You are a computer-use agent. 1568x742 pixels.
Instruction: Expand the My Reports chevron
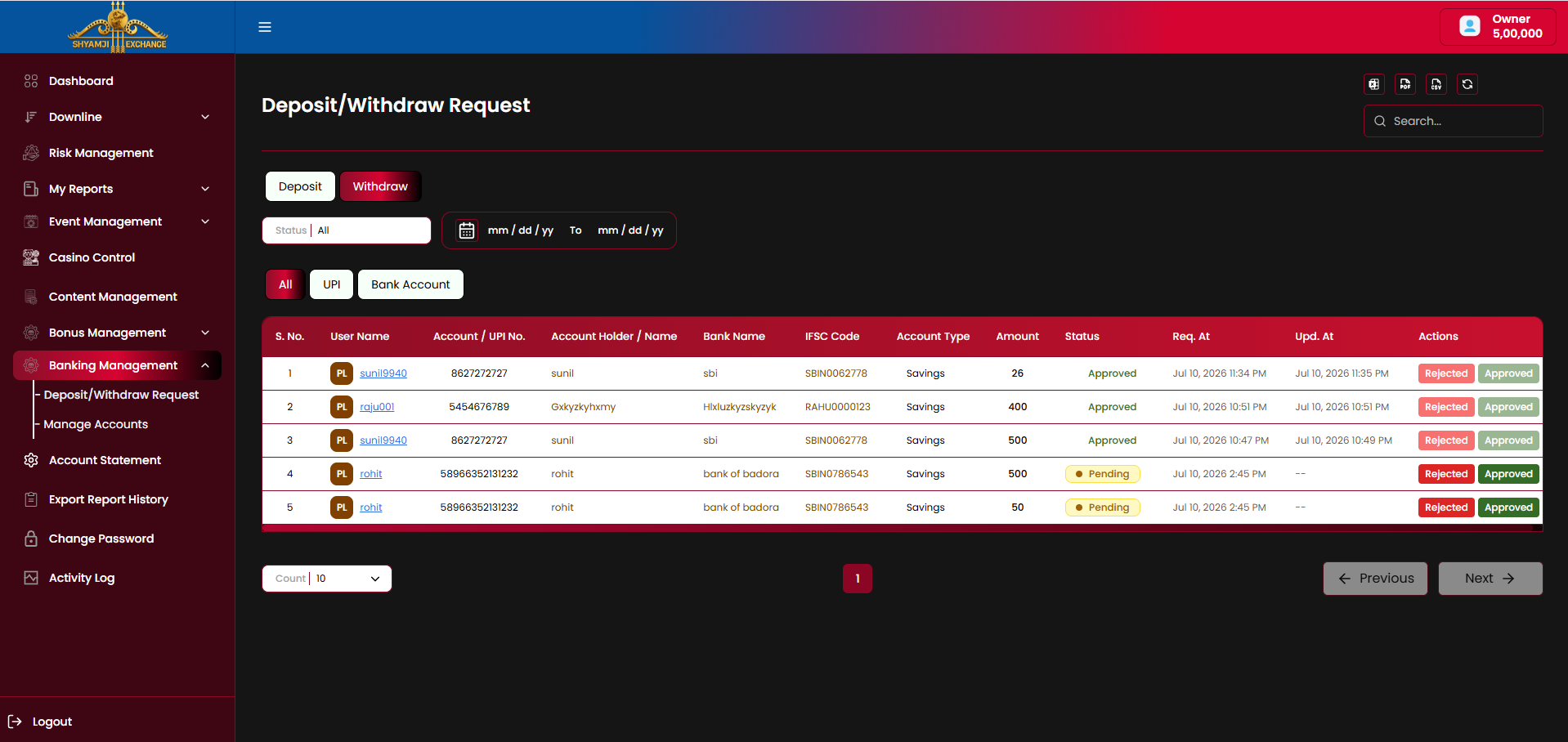(x=205, y=189)
